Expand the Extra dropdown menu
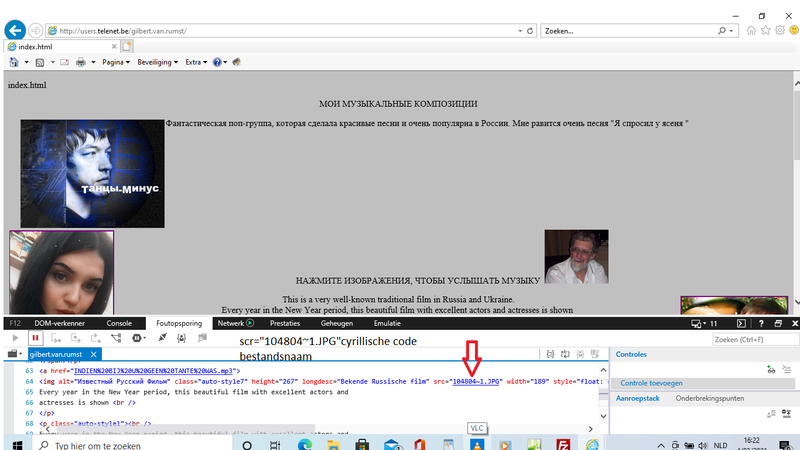 coord(196,62)
